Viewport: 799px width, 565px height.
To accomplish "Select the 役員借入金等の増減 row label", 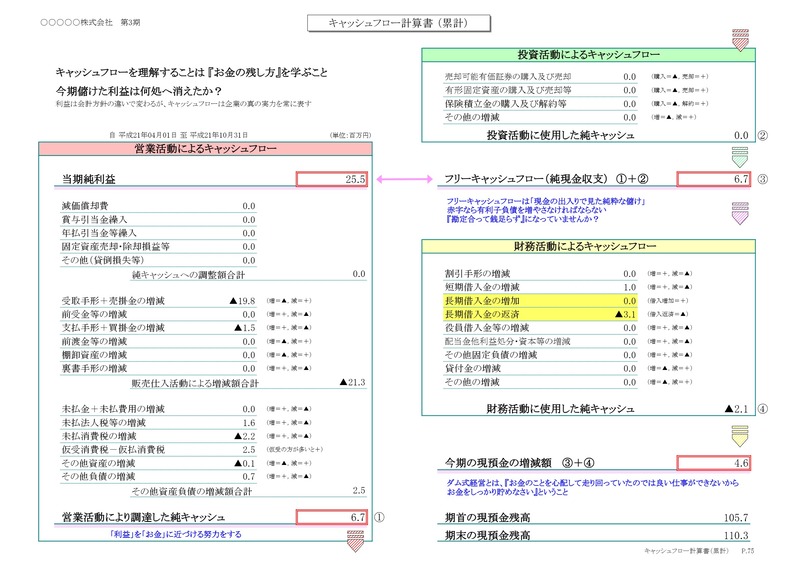I will 487,328.
